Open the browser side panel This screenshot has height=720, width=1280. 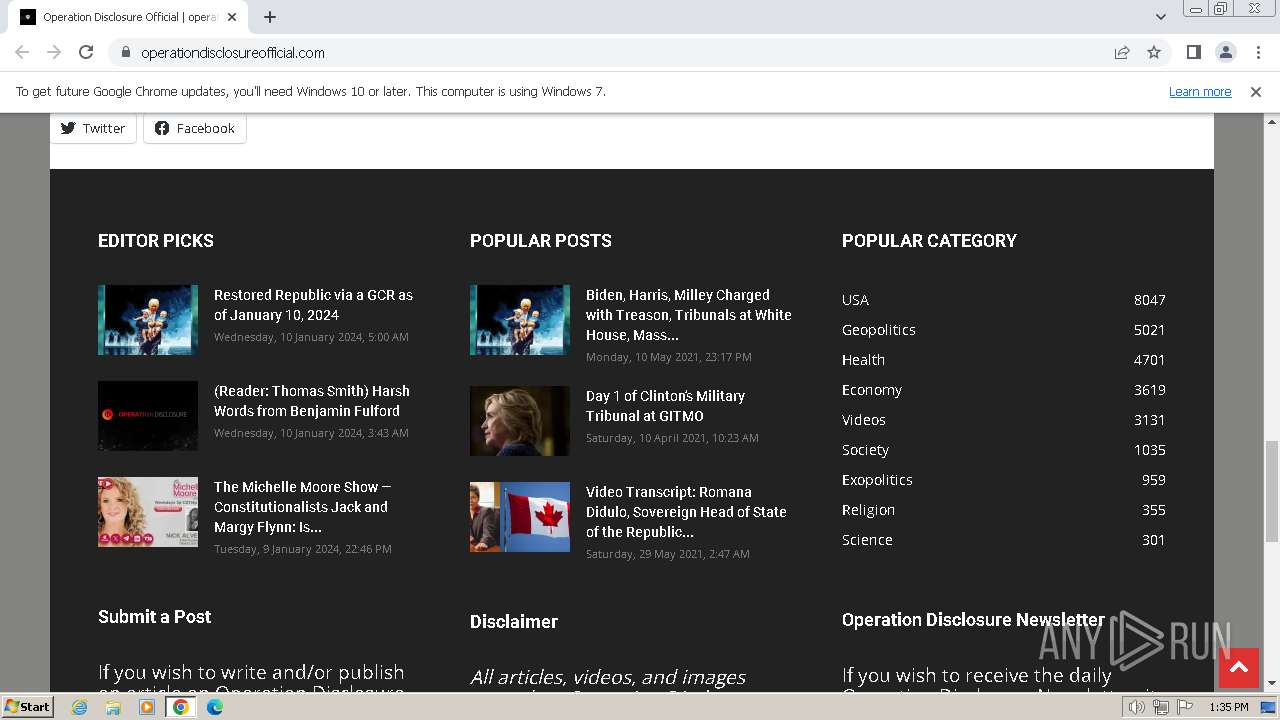point(1193,52)
